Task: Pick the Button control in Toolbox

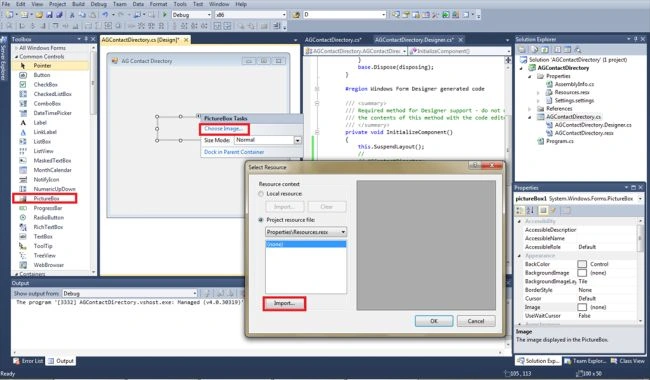Action: point(41,75)
